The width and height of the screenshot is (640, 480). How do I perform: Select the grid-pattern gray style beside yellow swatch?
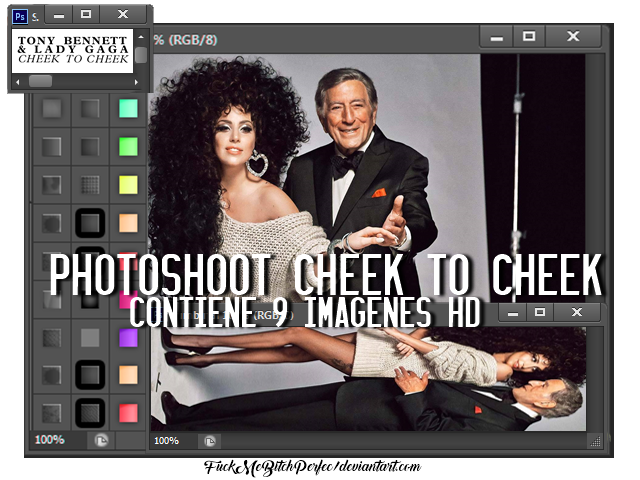coord(90,184)
